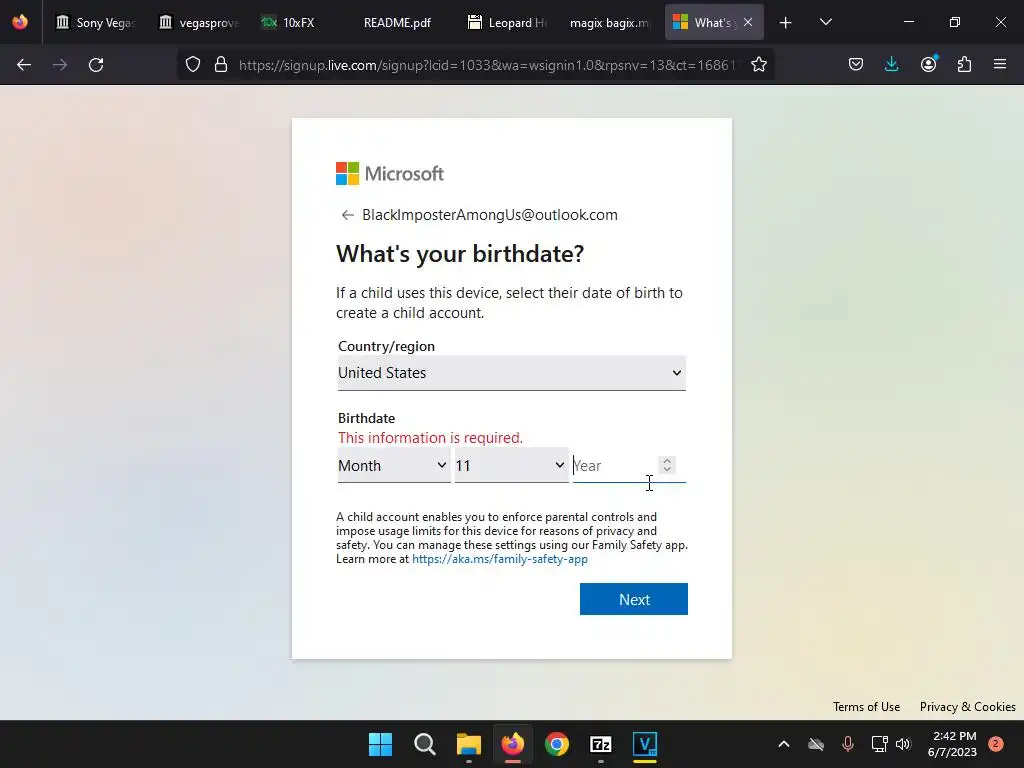This screenshot has height=768, width=1024.
Task: Switch to the Leopard tab
Action: click(x=507, y=23)
